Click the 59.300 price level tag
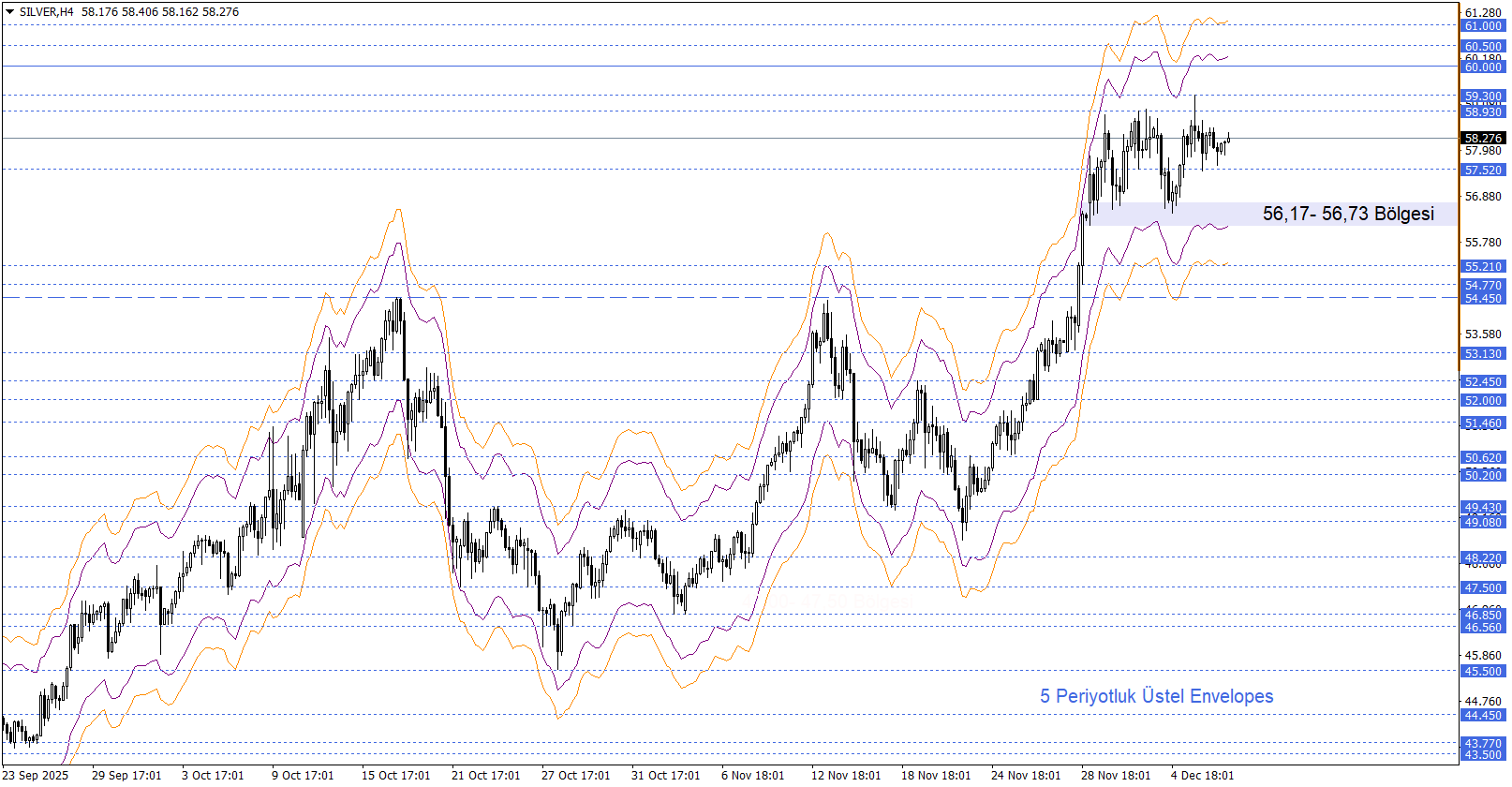The height and width of the screenshot is (787, 1512). pyautogui.click(x=1483, y=97)
